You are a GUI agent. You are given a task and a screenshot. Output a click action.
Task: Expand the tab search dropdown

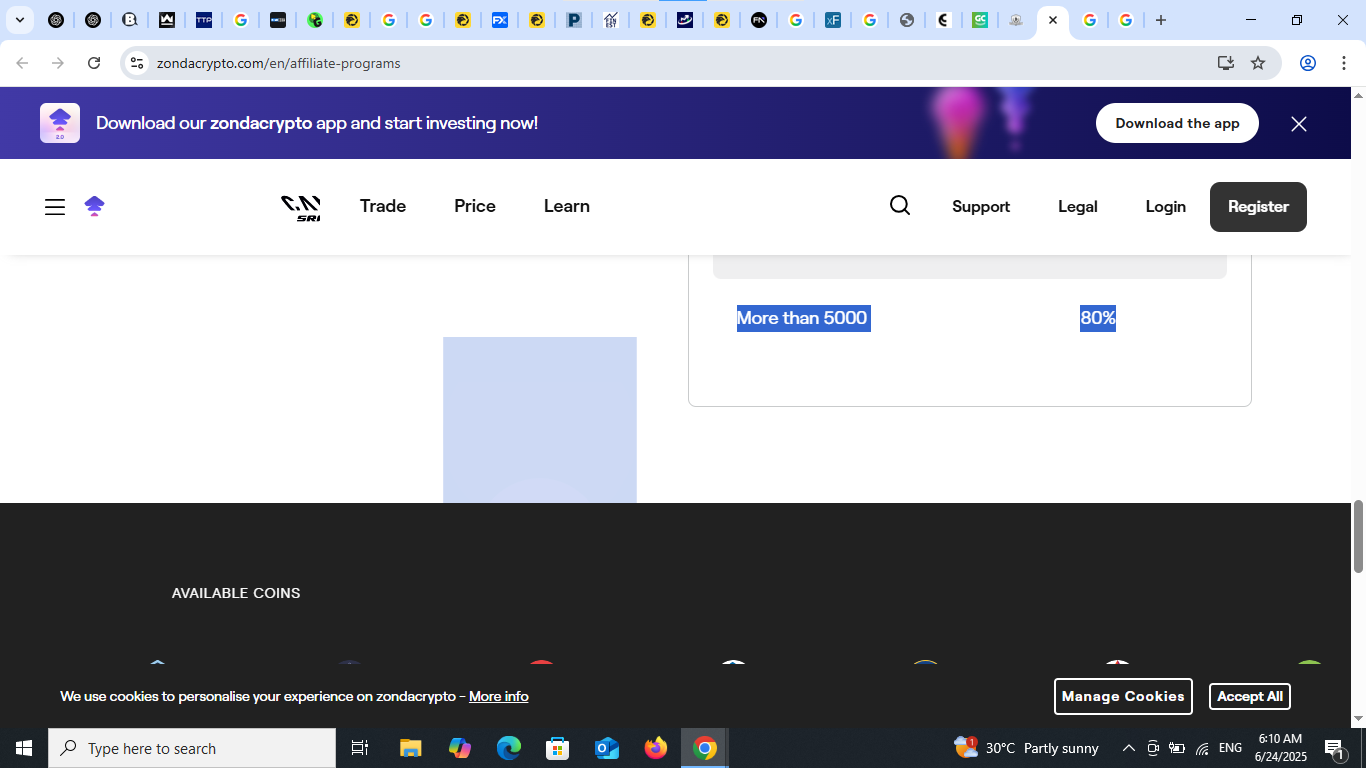pyautogui.click(x=19, y=20)
